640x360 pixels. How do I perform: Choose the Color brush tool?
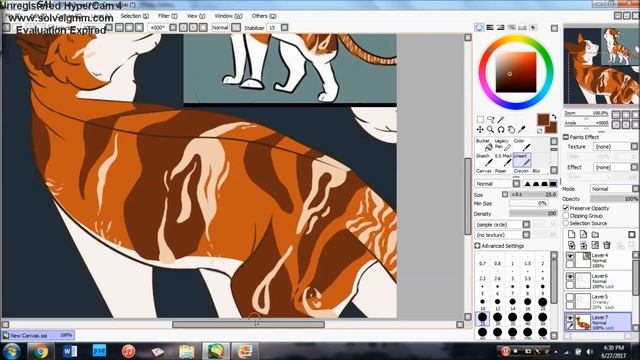tap(522, 144)
